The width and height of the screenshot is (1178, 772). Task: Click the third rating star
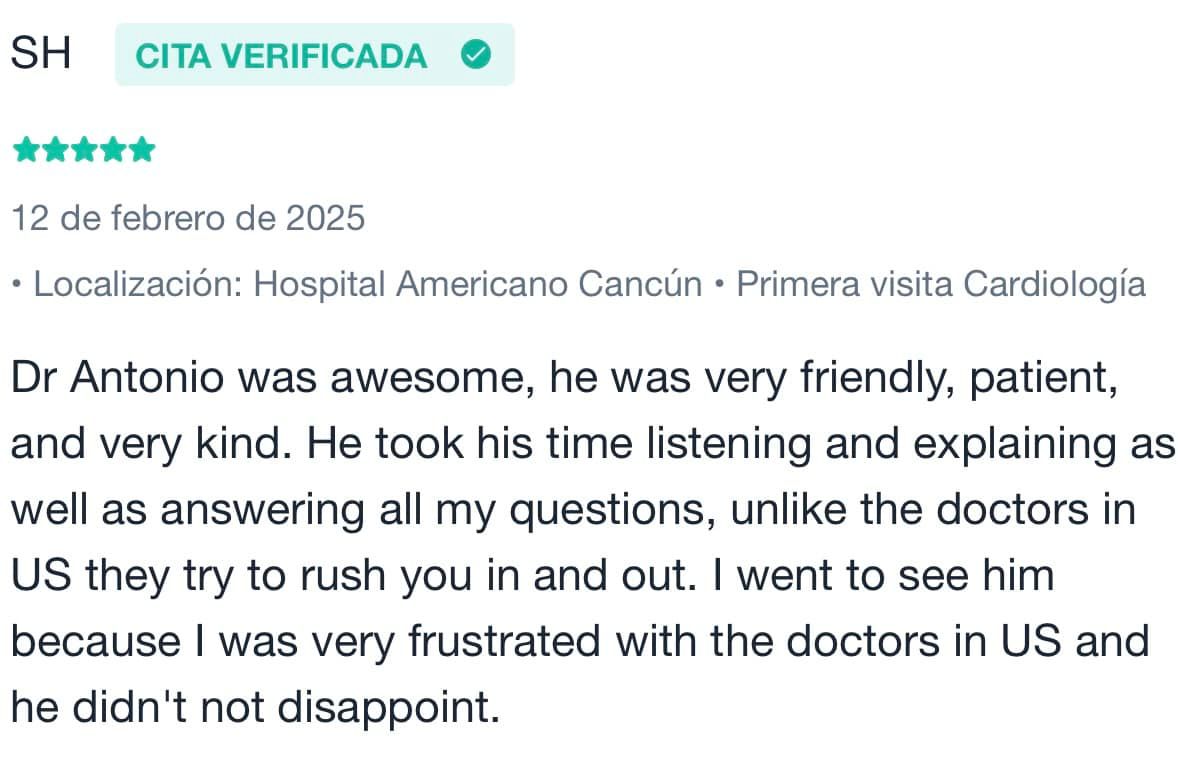click(84, 150)
